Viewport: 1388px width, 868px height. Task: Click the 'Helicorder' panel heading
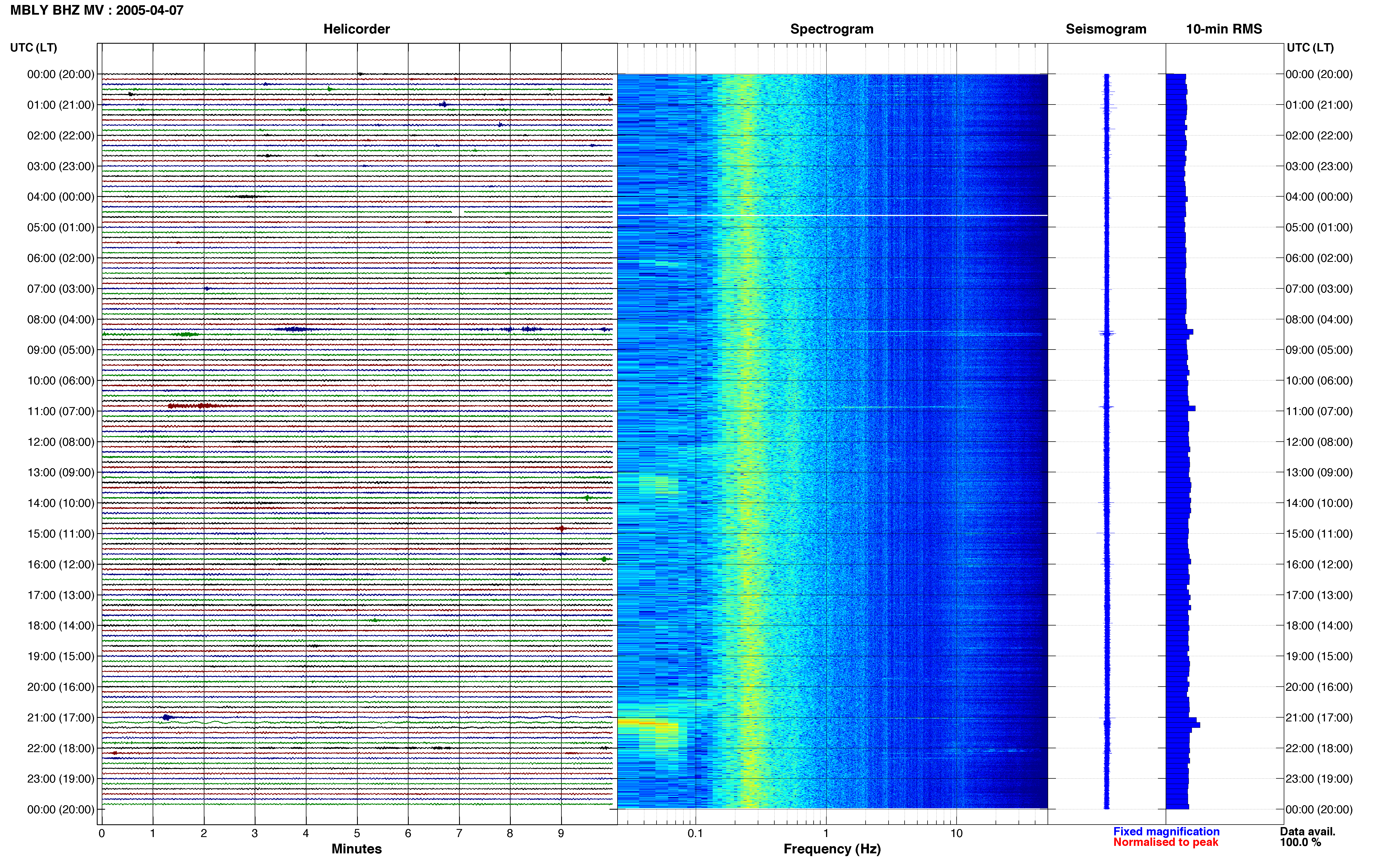(x=356, y=29)
